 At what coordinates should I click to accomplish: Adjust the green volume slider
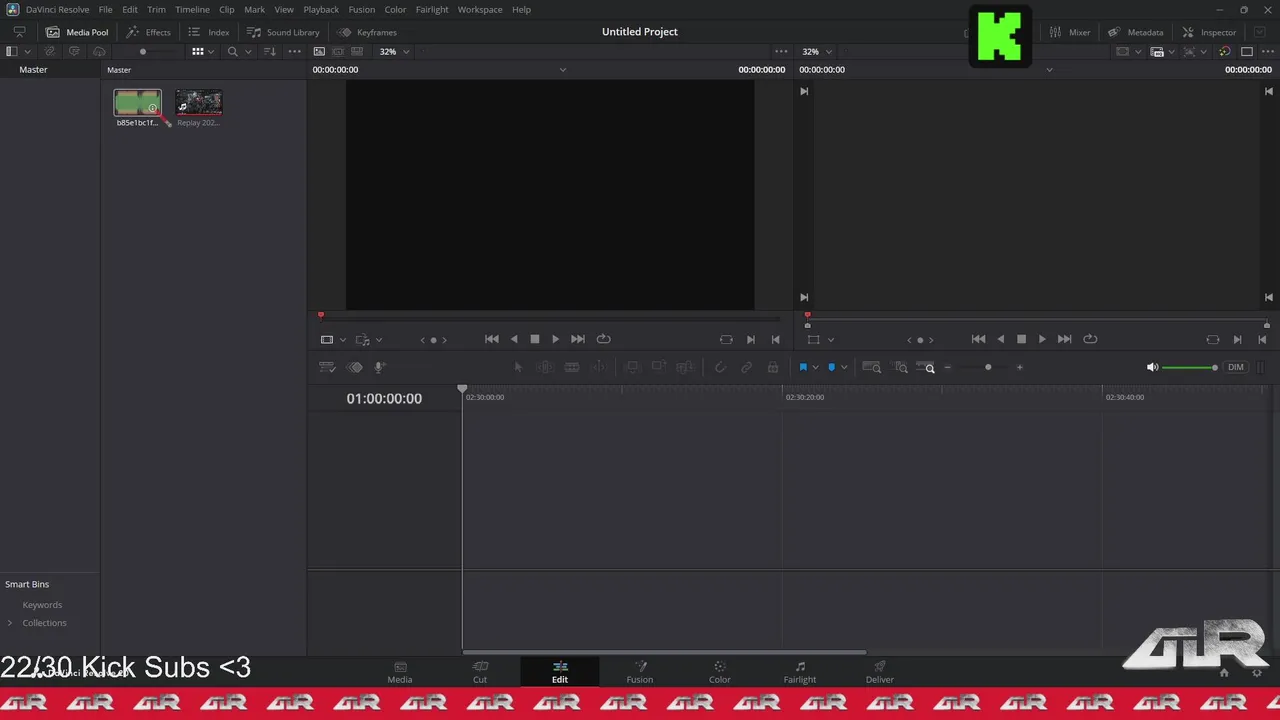(x=1190, y=368)
